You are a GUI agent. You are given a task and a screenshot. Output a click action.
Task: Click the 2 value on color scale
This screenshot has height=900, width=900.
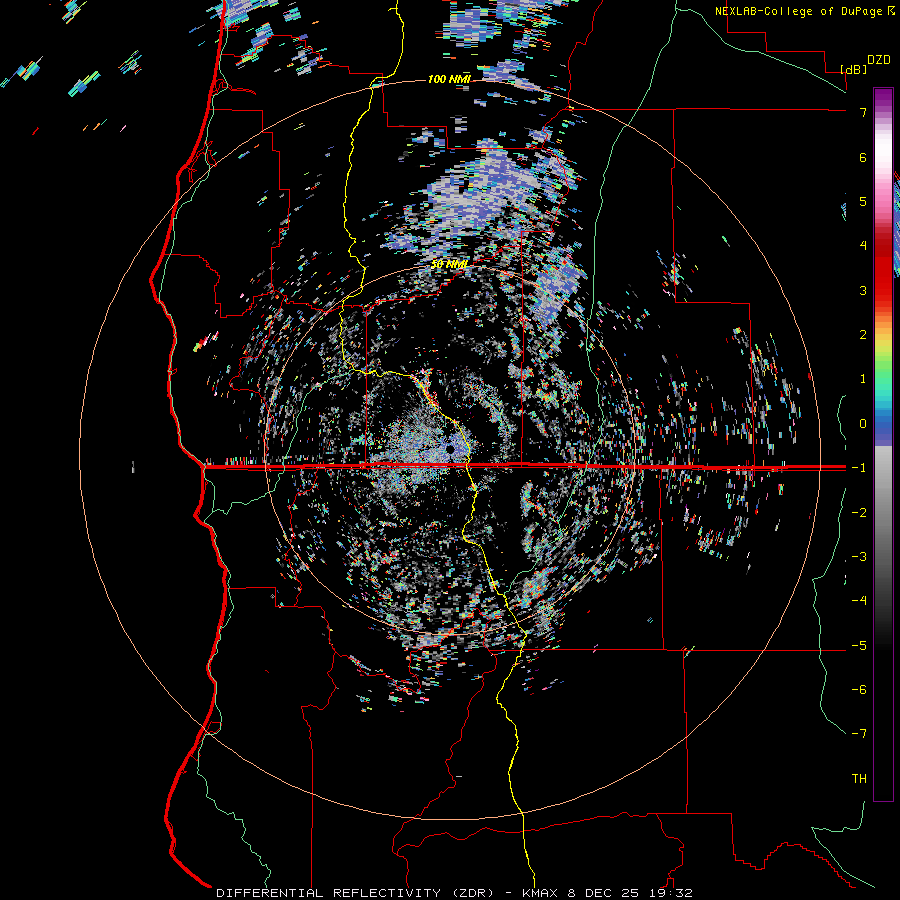coord(863,335)
